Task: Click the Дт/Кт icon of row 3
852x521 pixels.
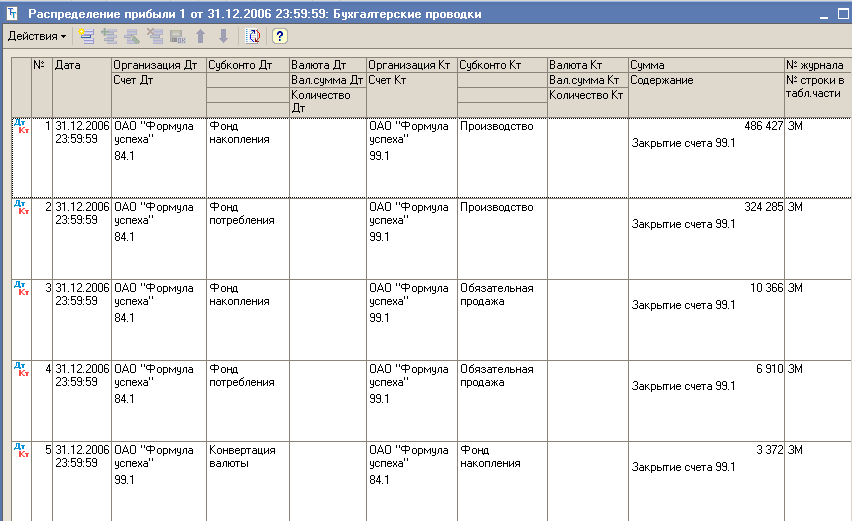Action: coord(21,287)
